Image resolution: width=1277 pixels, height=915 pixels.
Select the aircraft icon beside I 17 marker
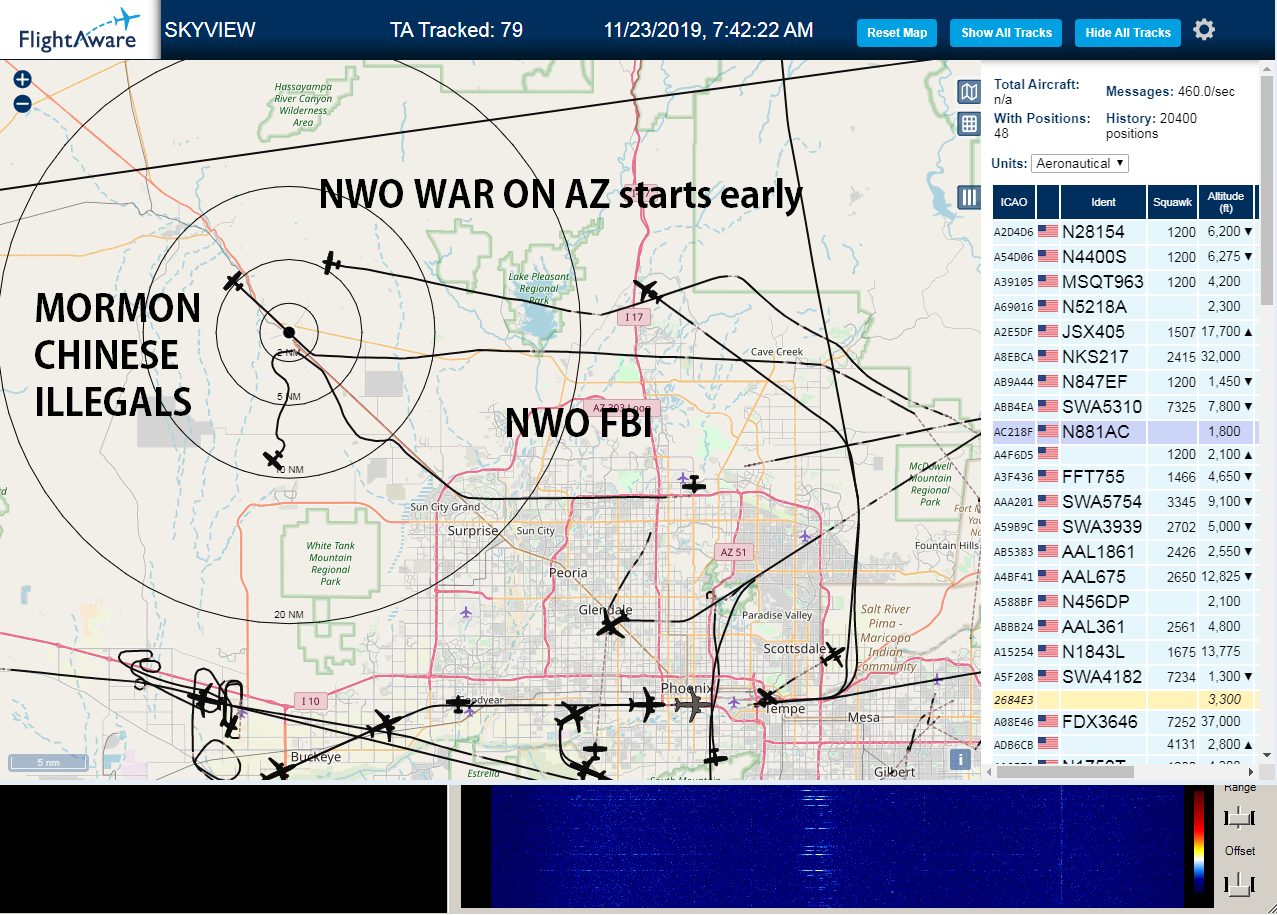pos(647,292)
